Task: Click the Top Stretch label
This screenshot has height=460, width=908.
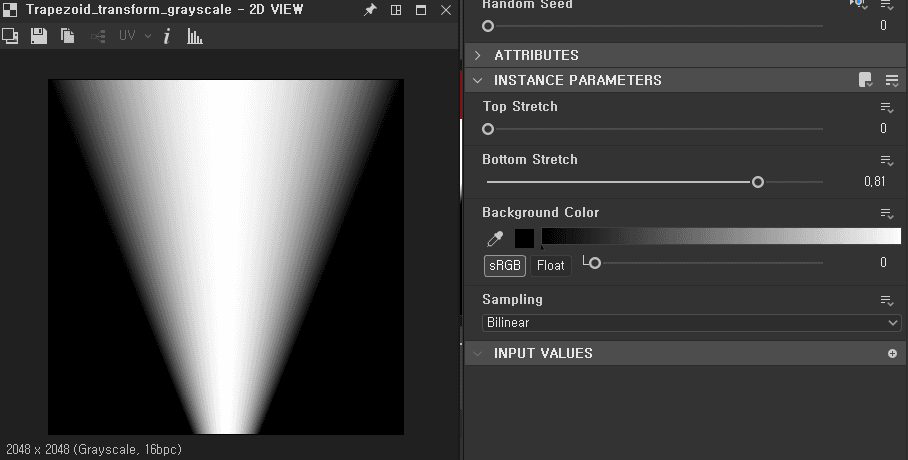Action: tap(520, 107)
